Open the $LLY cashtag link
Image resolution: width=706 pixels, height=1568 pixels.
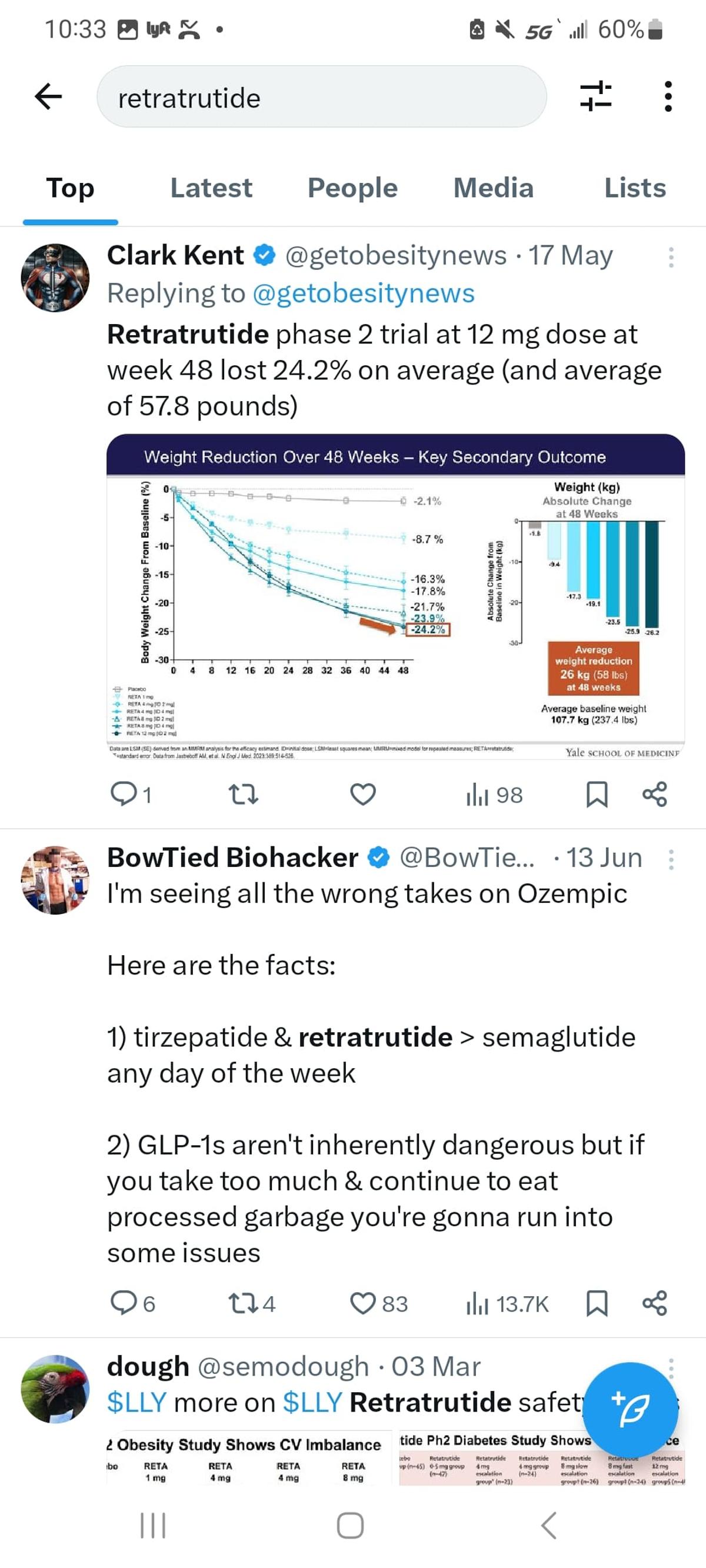[136, 1402]
